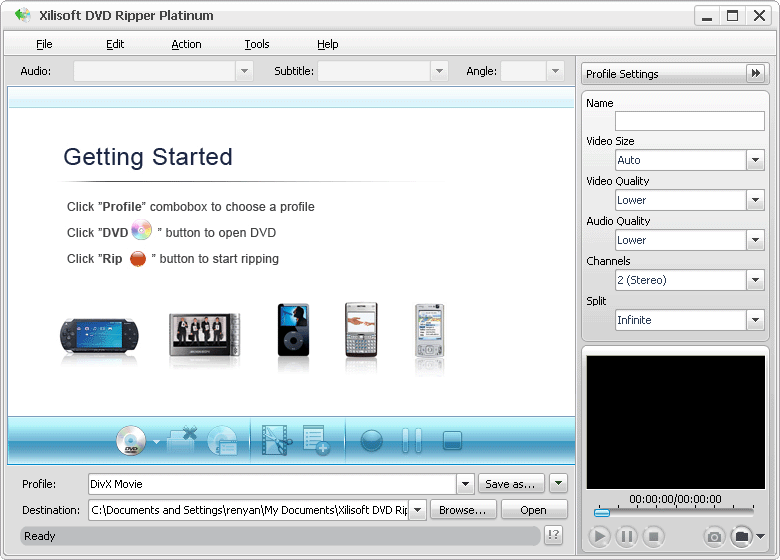Open the Help menu
780x560 pixels.
point(327,44)
